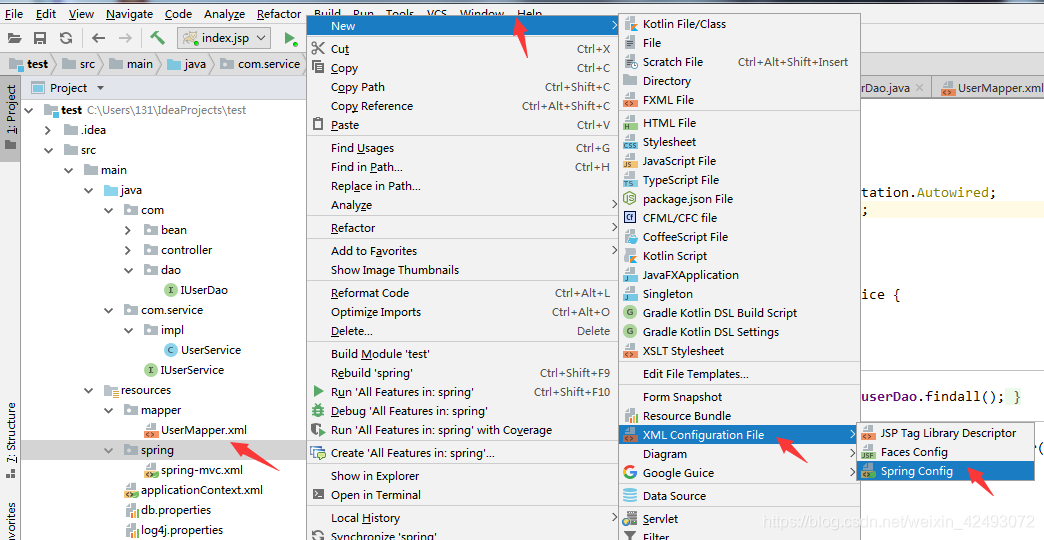Select Stylesheet in New submenu
The image size is (1044, 540).
coord(739,142)
